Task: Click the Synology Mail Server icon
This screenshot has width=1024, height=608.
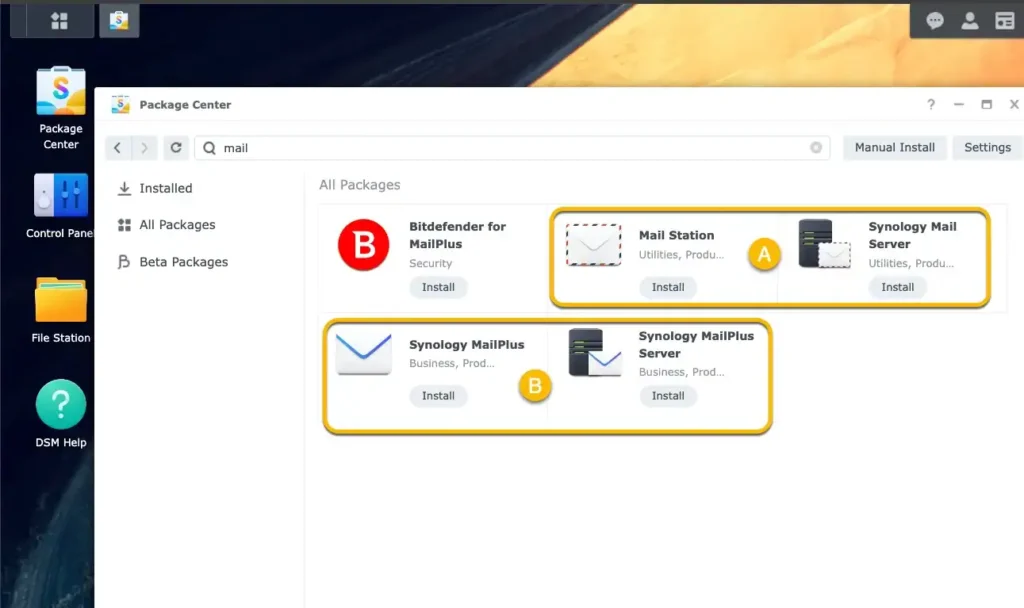Action: [824, 244]
